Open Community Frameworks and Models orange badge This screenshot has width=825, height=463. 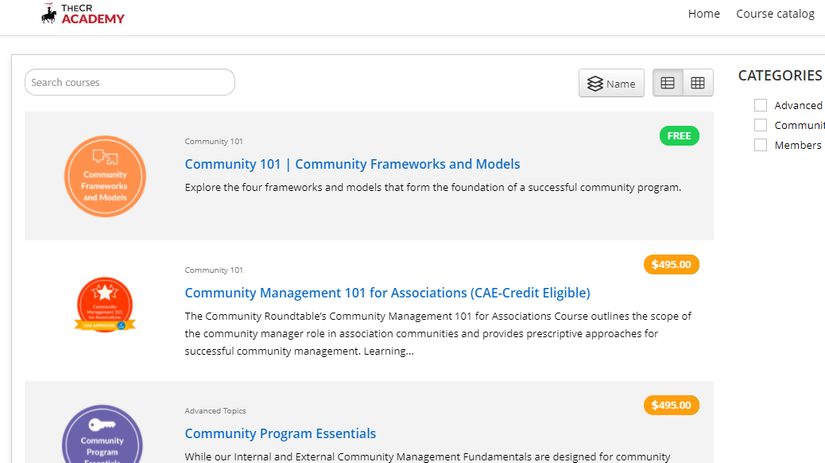tap(105, 176)
